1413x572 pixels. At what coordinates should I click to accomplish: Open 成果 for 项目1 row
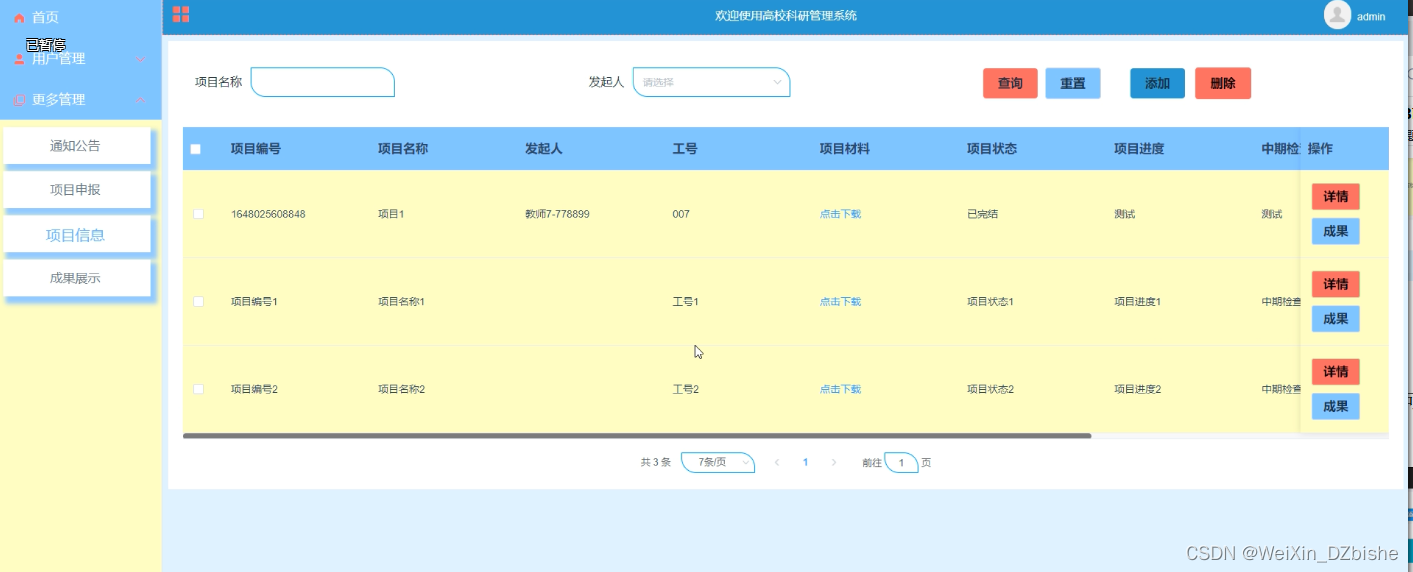[x=1336, y=231]
